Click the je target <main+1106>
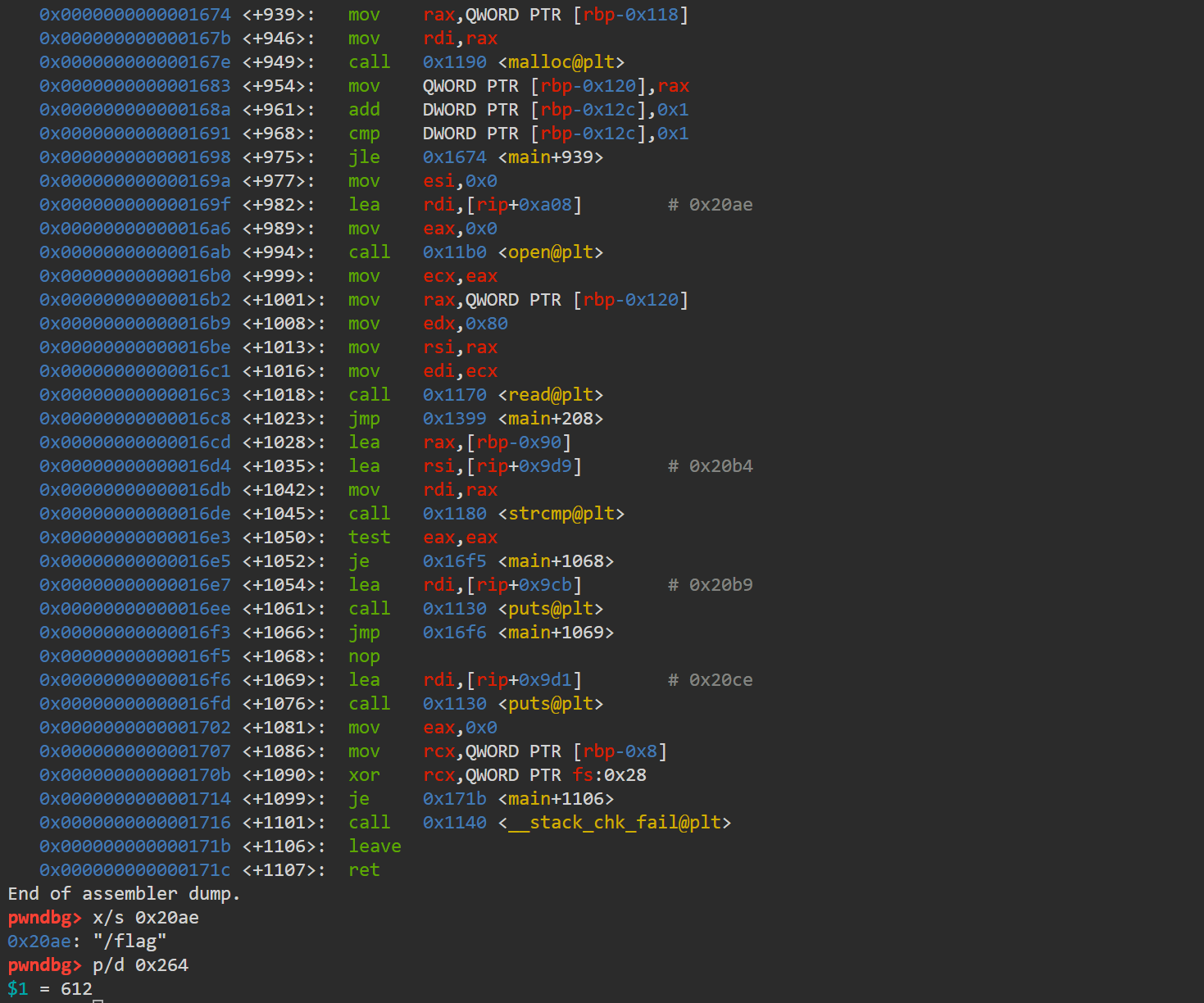This screenshot has width=1204, height=1003. point(556,799)
